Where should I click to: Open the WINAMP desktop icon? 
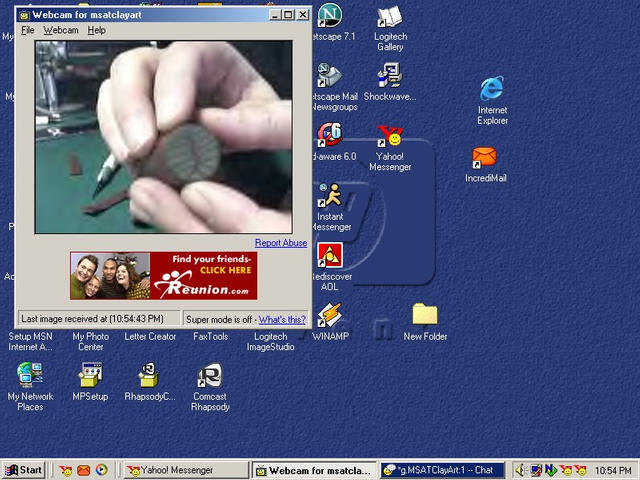pyautogui.click(x=330, y=315)
